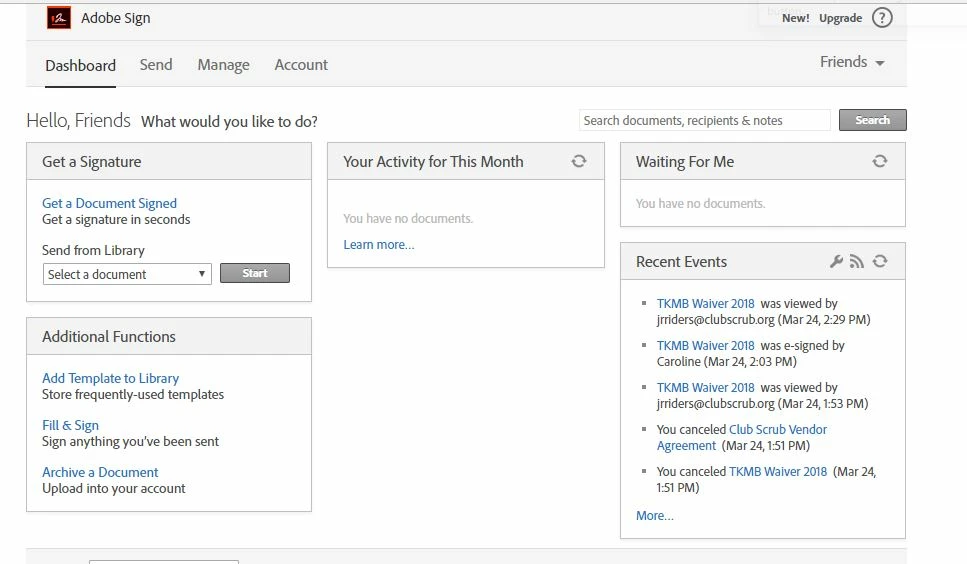Refresh the Waiting For Me panel
Viewport: 967px width, 564px height.
[x=879, y=161]
